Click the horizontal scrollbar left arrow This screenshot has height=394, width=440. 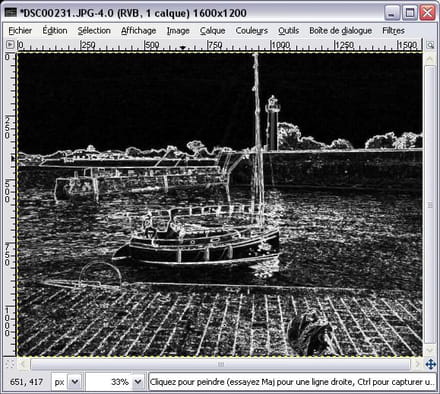[x=23, y=364]
